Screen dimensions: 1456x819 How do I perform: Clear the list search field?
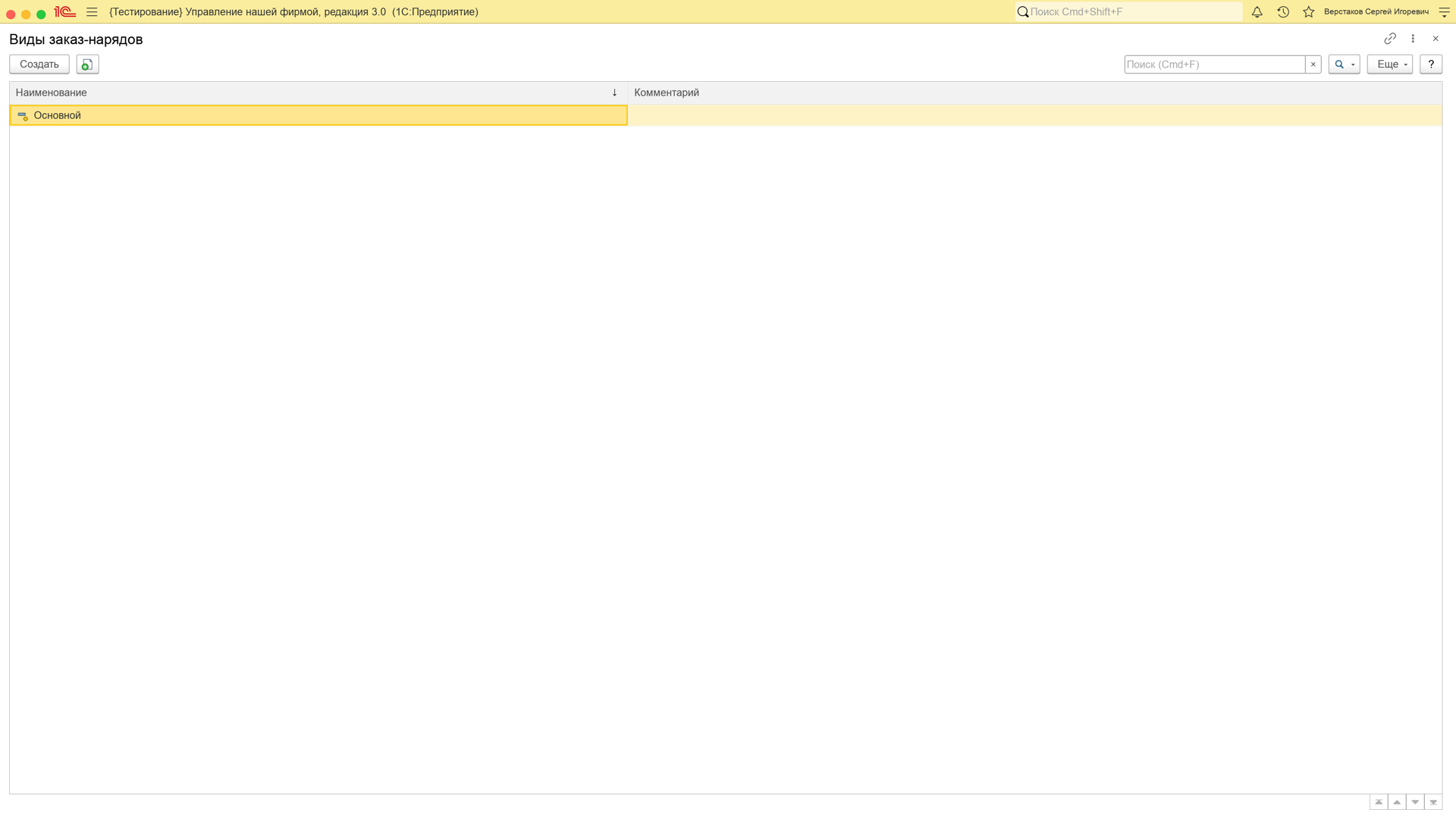1313,64
